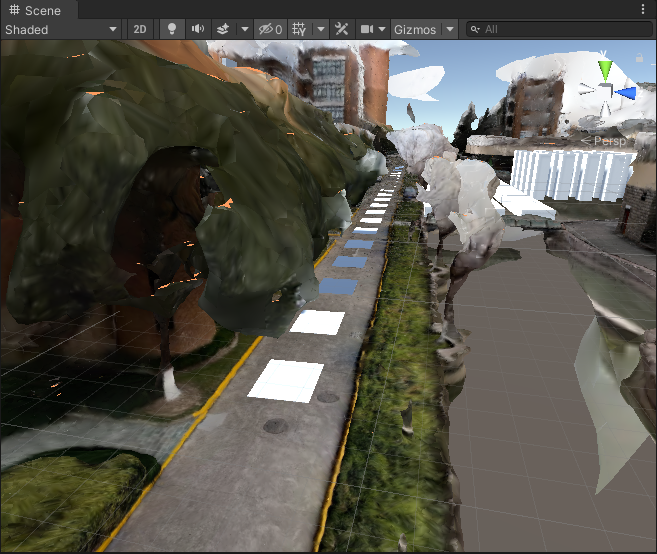Image resolution: width=657 pixels, height=554 pixels.
Task: Toggle scene lighting with the lightbulb icon
Action: [172, 30]
